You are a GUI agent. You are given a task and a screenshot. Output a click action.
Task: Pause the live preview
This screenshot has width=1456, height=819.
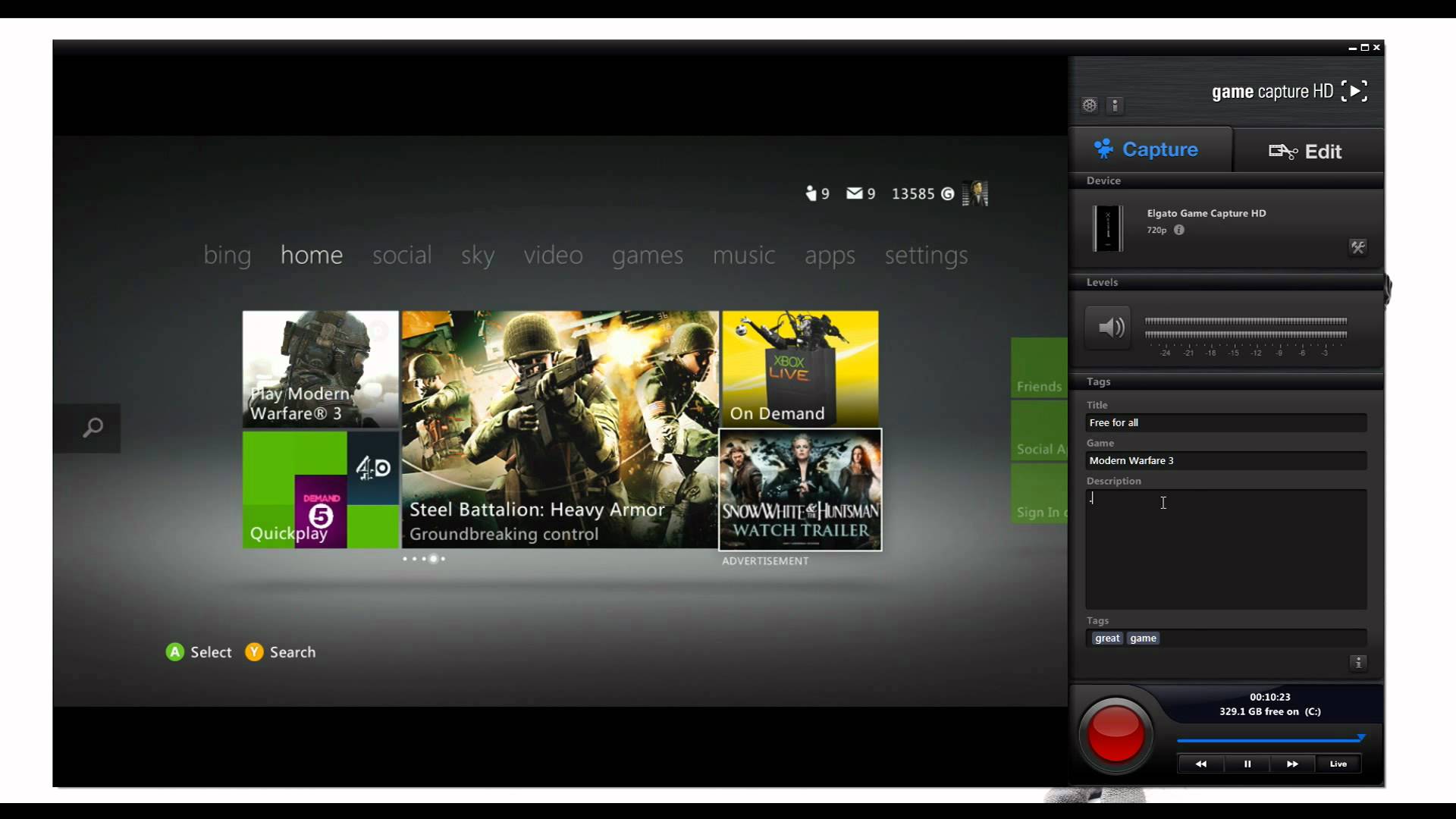pyautogui.click(x=1247, y=764)
